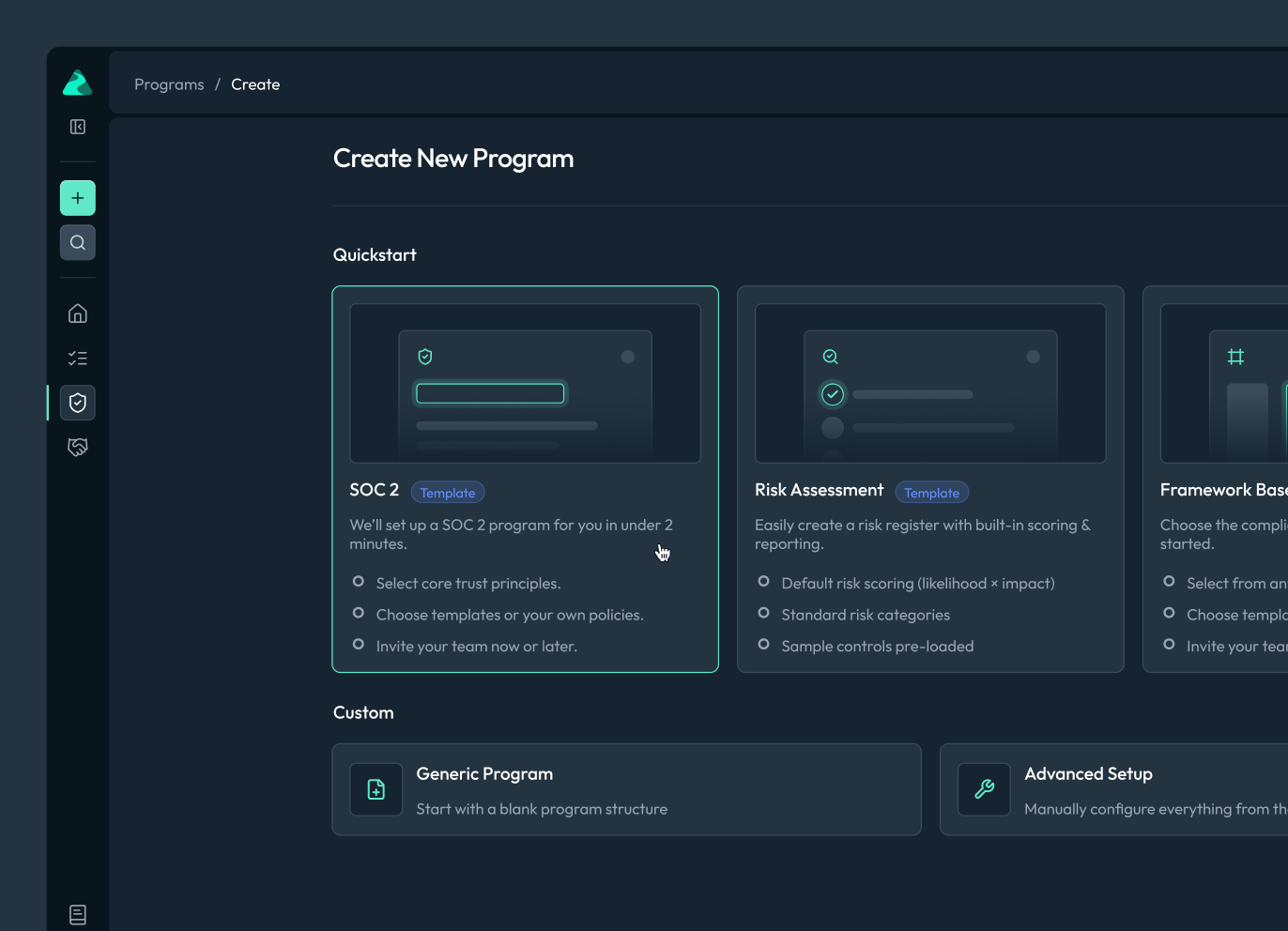1288x931 pixels.
Task: Go to the home icon in the sidebar
Action: 78,313
